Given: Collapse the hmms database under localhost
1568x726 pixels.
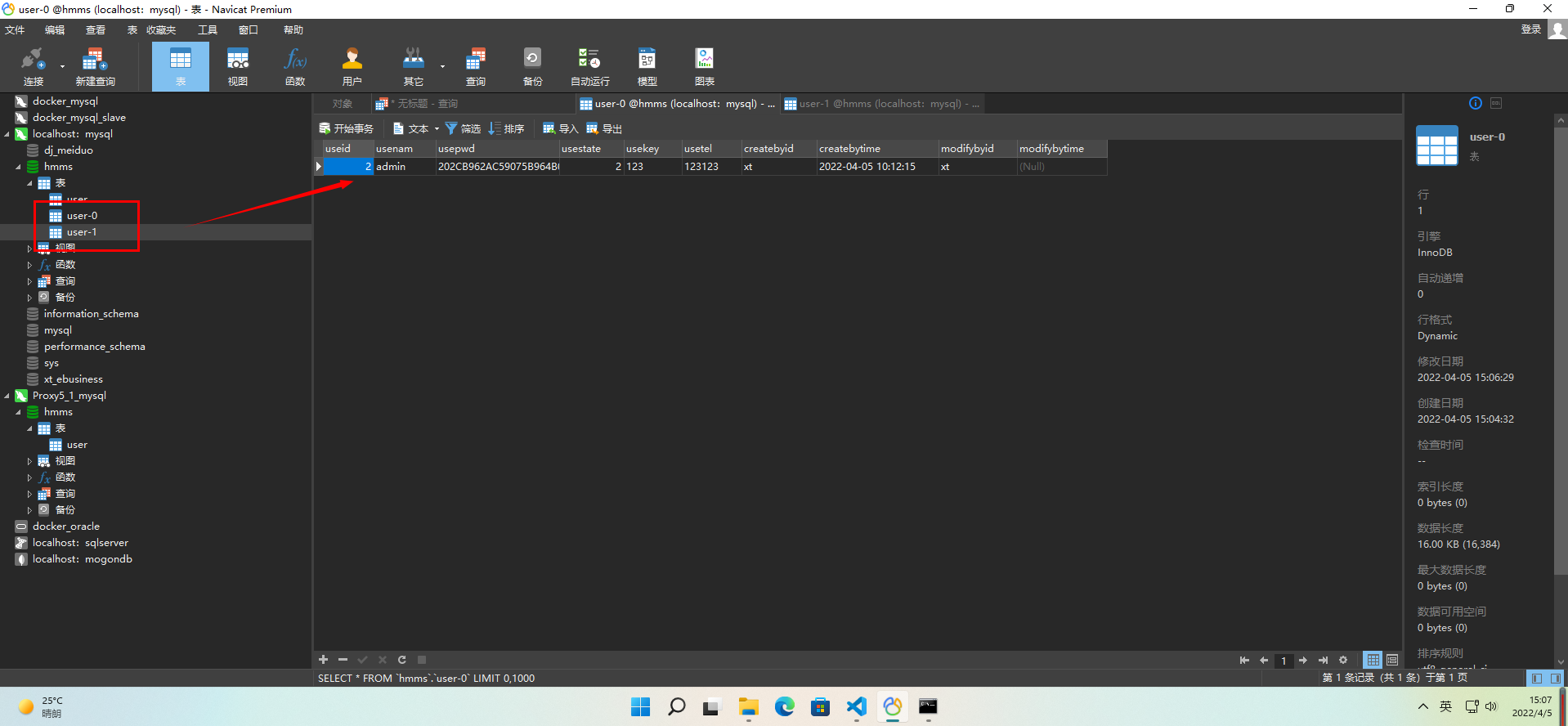Looking at the screenshot, I should [x=18, y=167].
